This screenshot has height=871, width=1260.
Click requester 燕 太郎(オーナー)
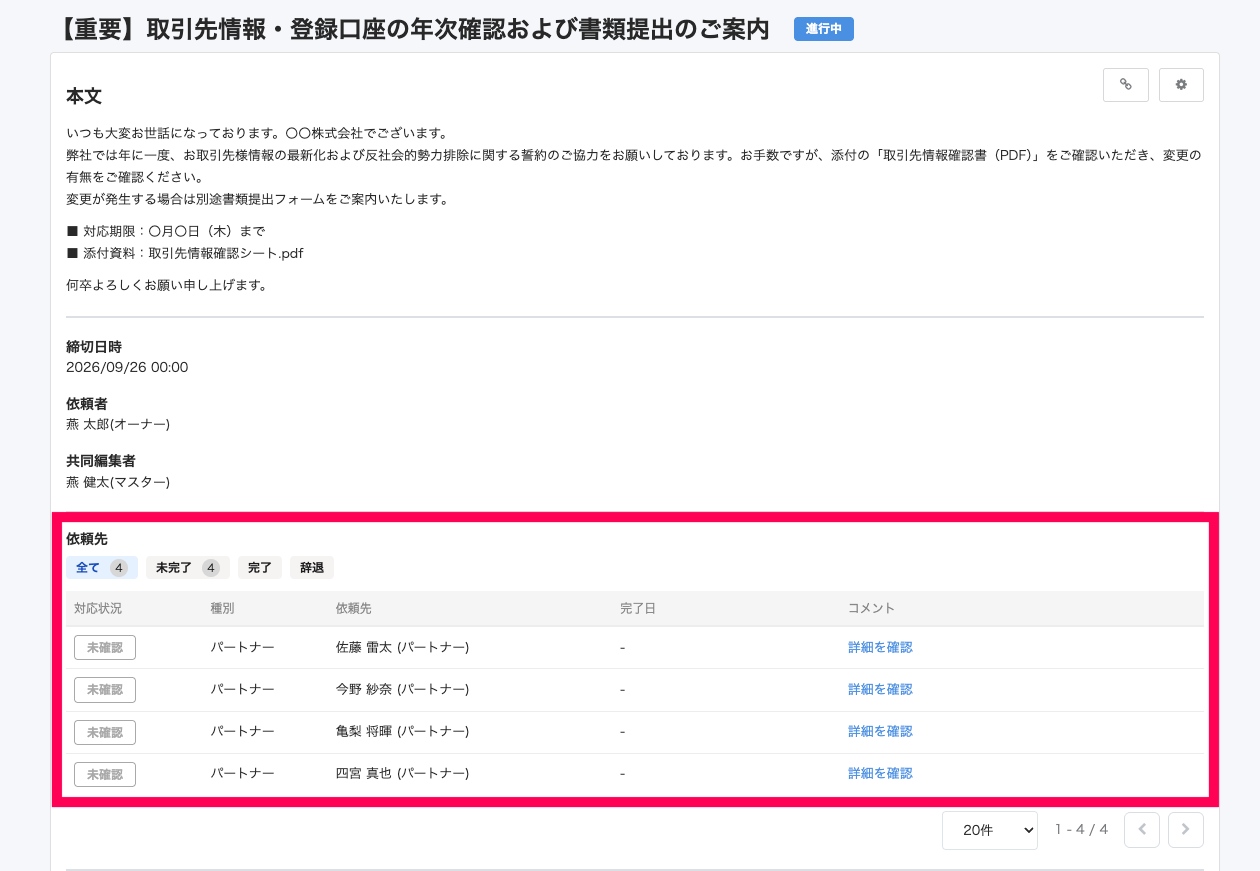point(118,424)
